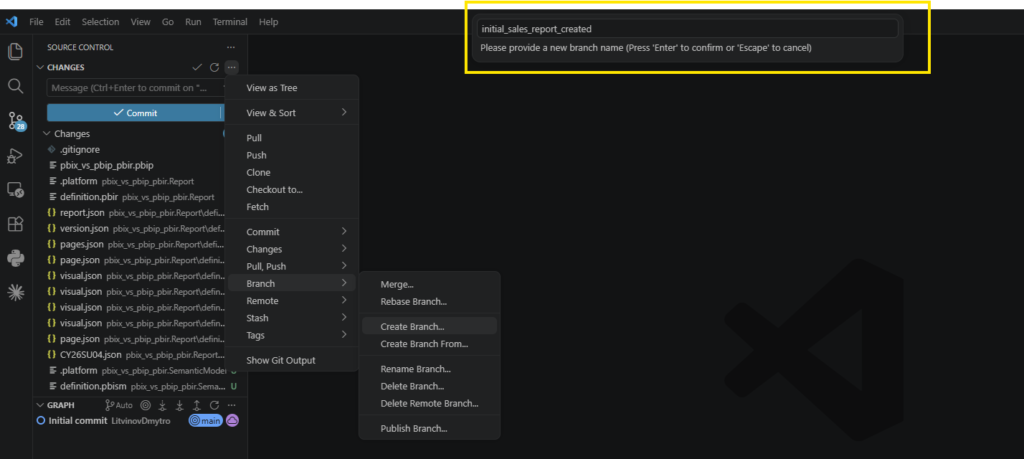Choose Merge... from Branch submenu
The height and width of the screenshot is (459, 1024).
point(430,285)
